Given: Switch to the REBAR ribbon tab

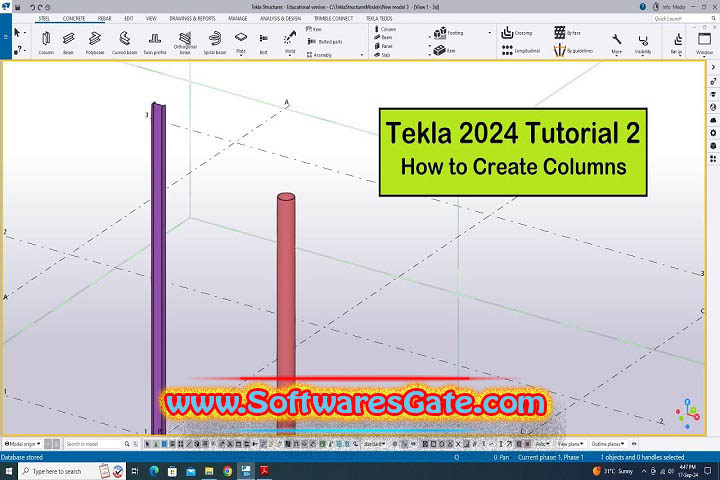Looking at the screenshot, I should click(x=104, y=18).
